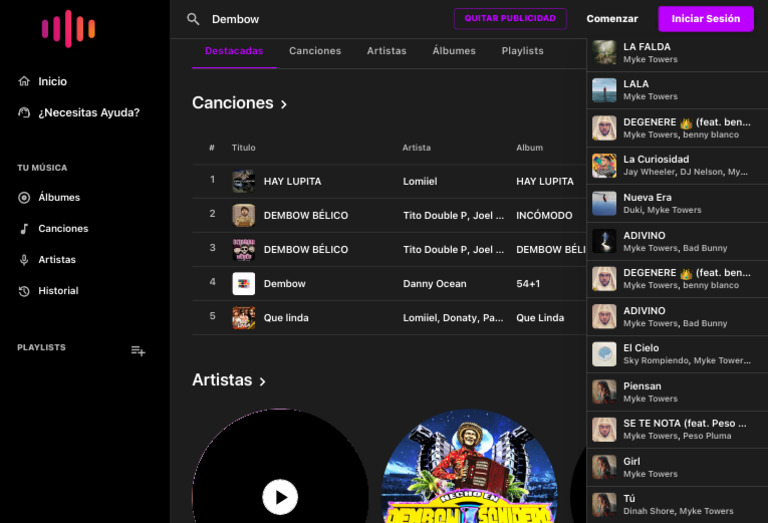Image resolution: width=768 pixels, height=523 pixels.
Task: Click the Danny Ocean Dembow cover
Action: click(243, 284)
